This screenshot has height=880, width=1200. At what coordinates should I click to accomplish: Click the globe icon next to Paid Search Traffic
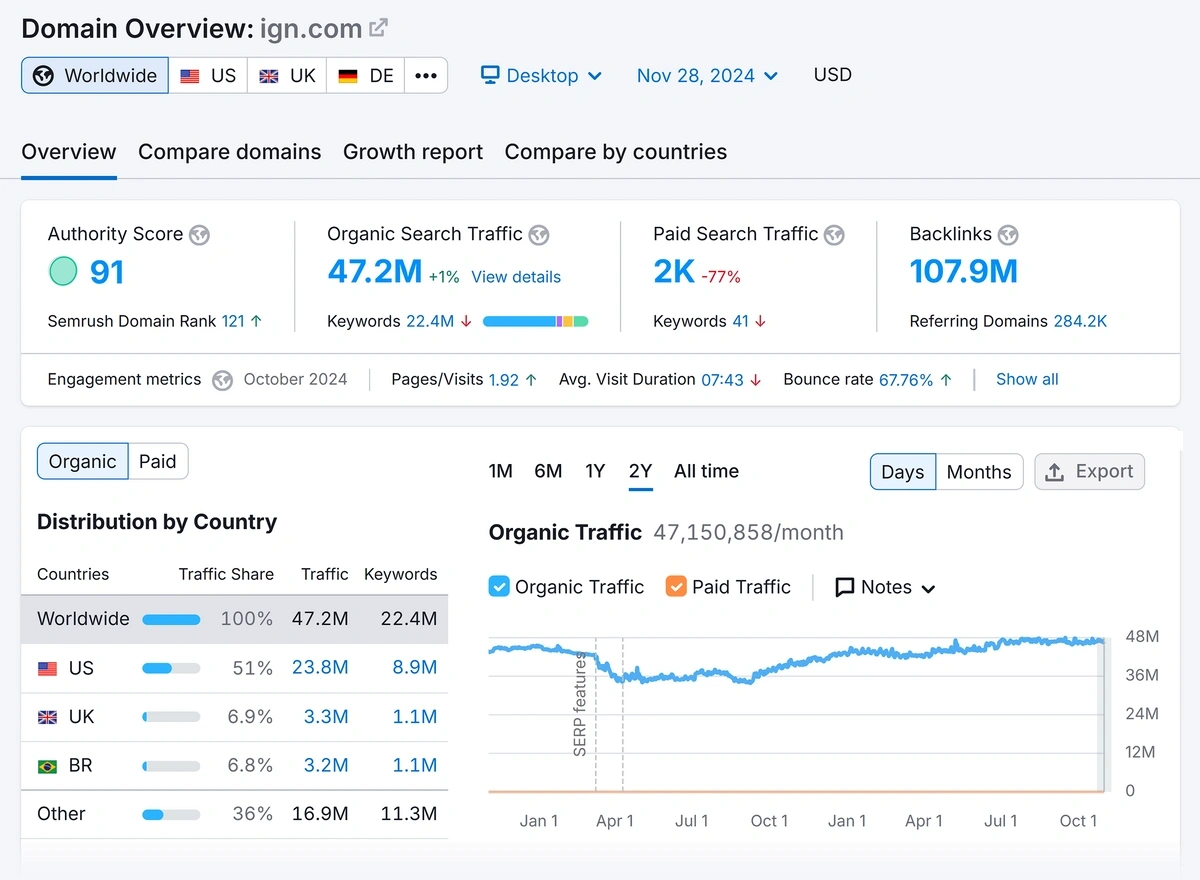834,235
